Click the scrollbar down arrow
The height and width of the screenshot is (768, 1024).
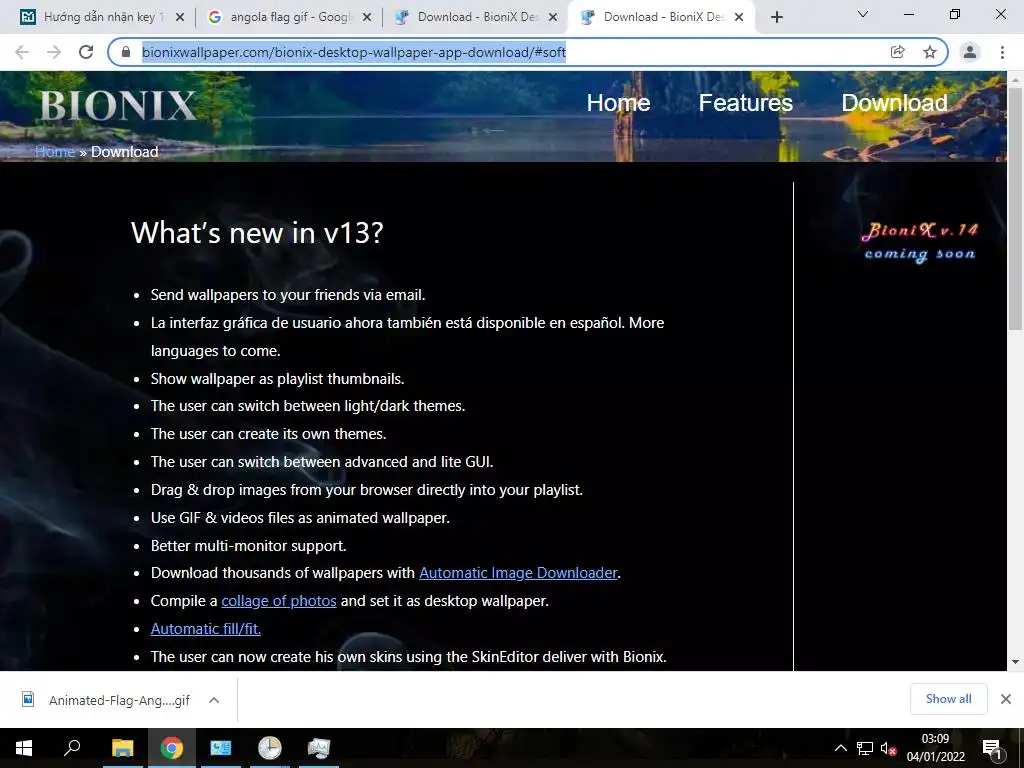pos(1015,662)
